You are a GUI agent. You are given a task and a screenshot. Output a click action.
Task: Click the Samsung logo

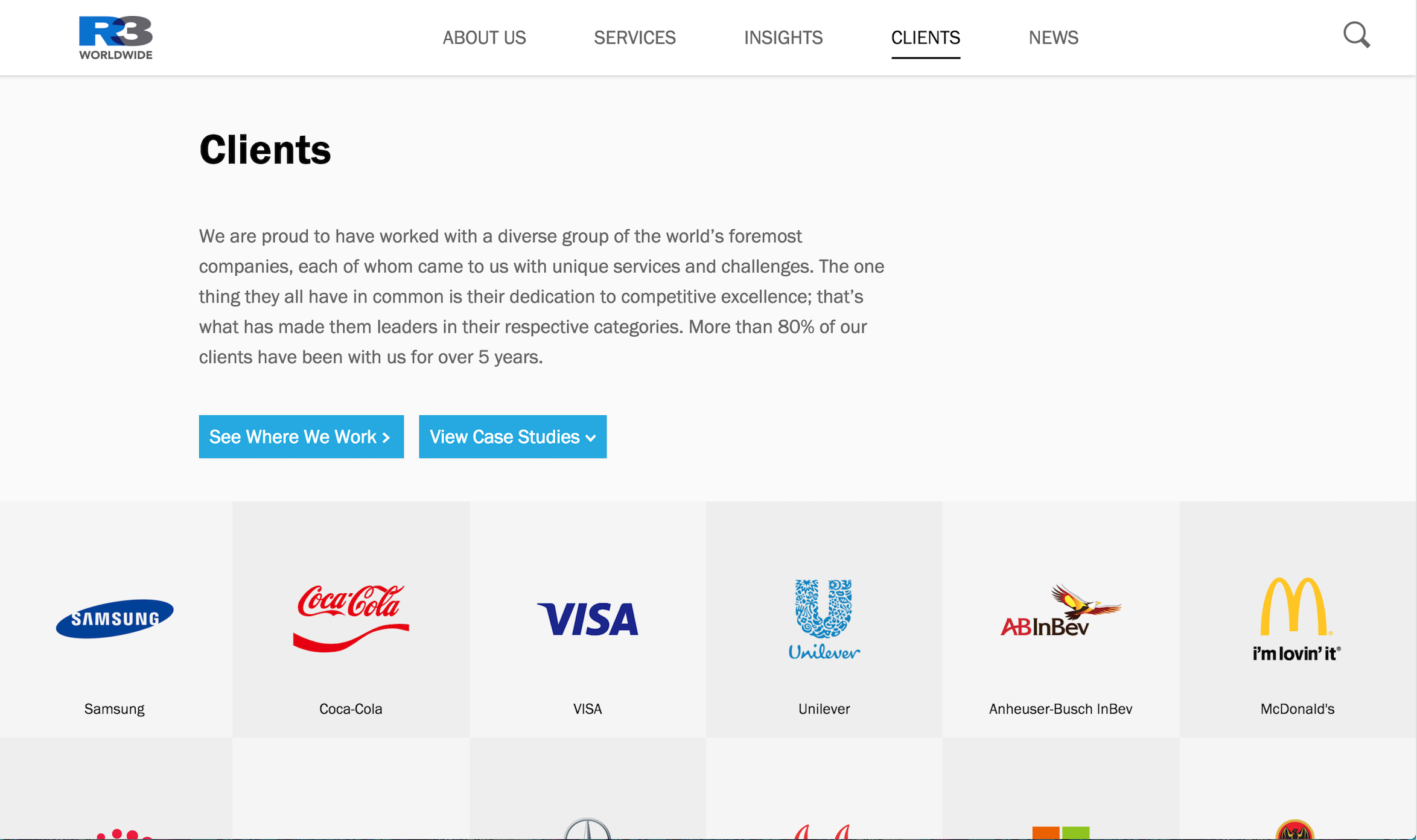click(x=115, y=619)
